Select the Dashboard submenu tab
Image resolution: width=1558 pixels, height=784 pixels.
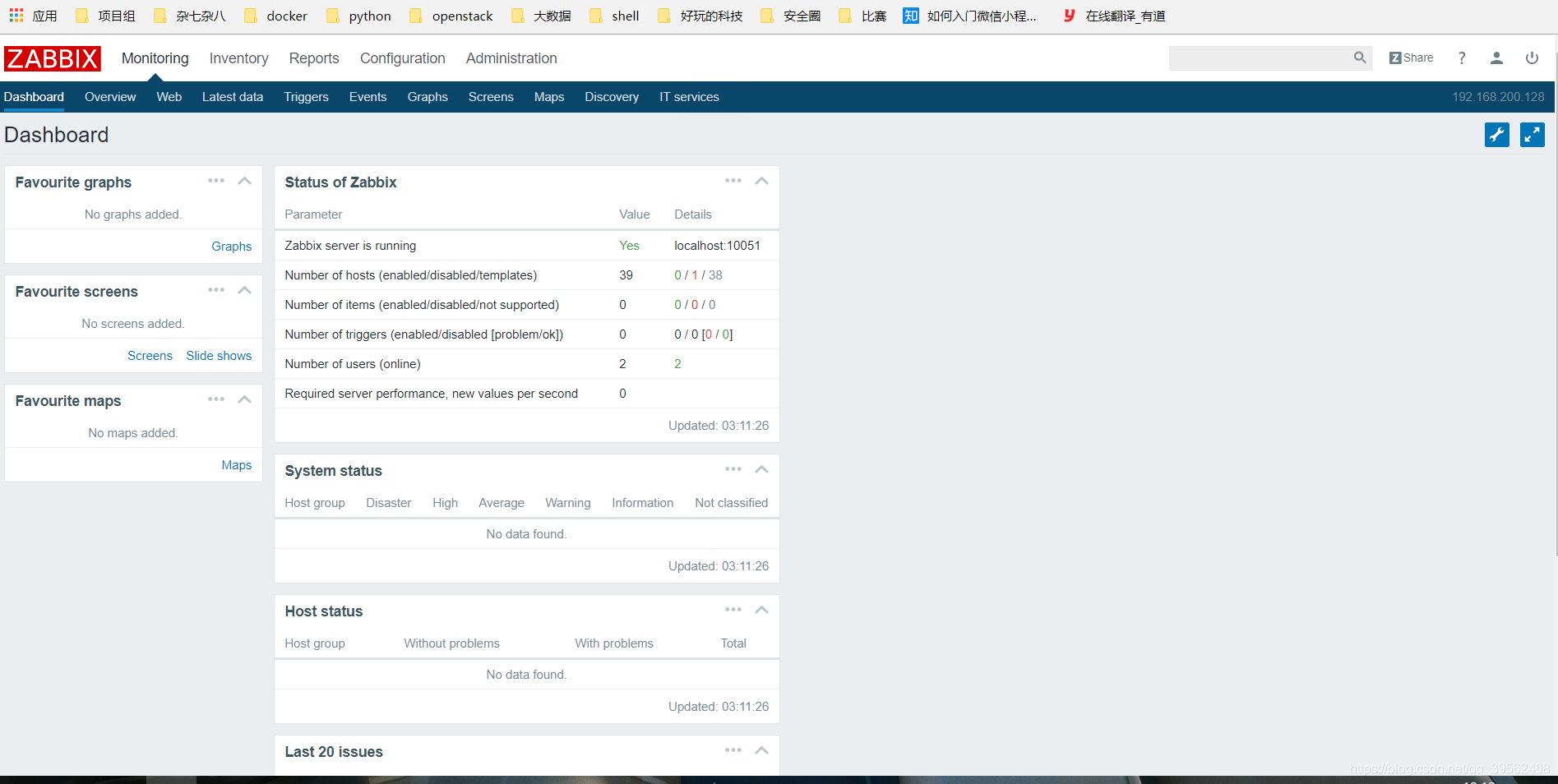[x=34, y=97]
